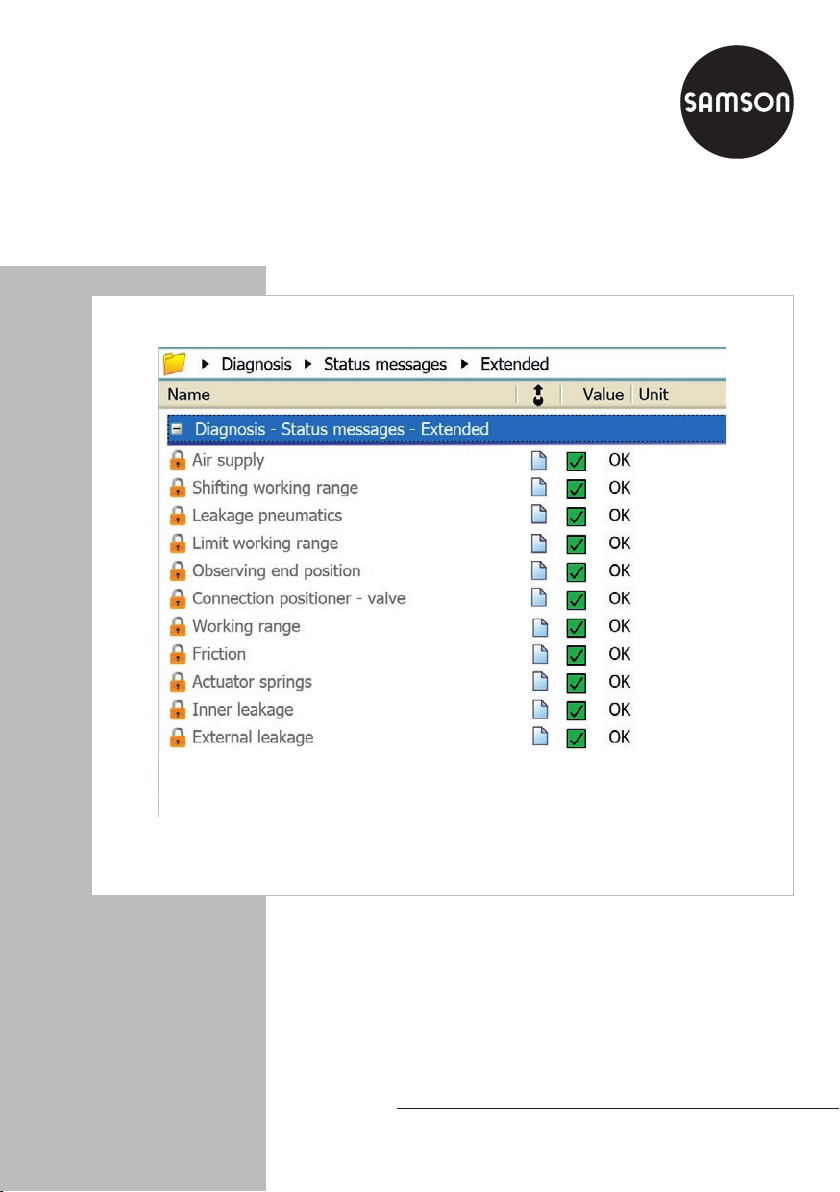840x1192 pixels.
Task: Click the document icon in Air supply row
Action: [539, 460]
